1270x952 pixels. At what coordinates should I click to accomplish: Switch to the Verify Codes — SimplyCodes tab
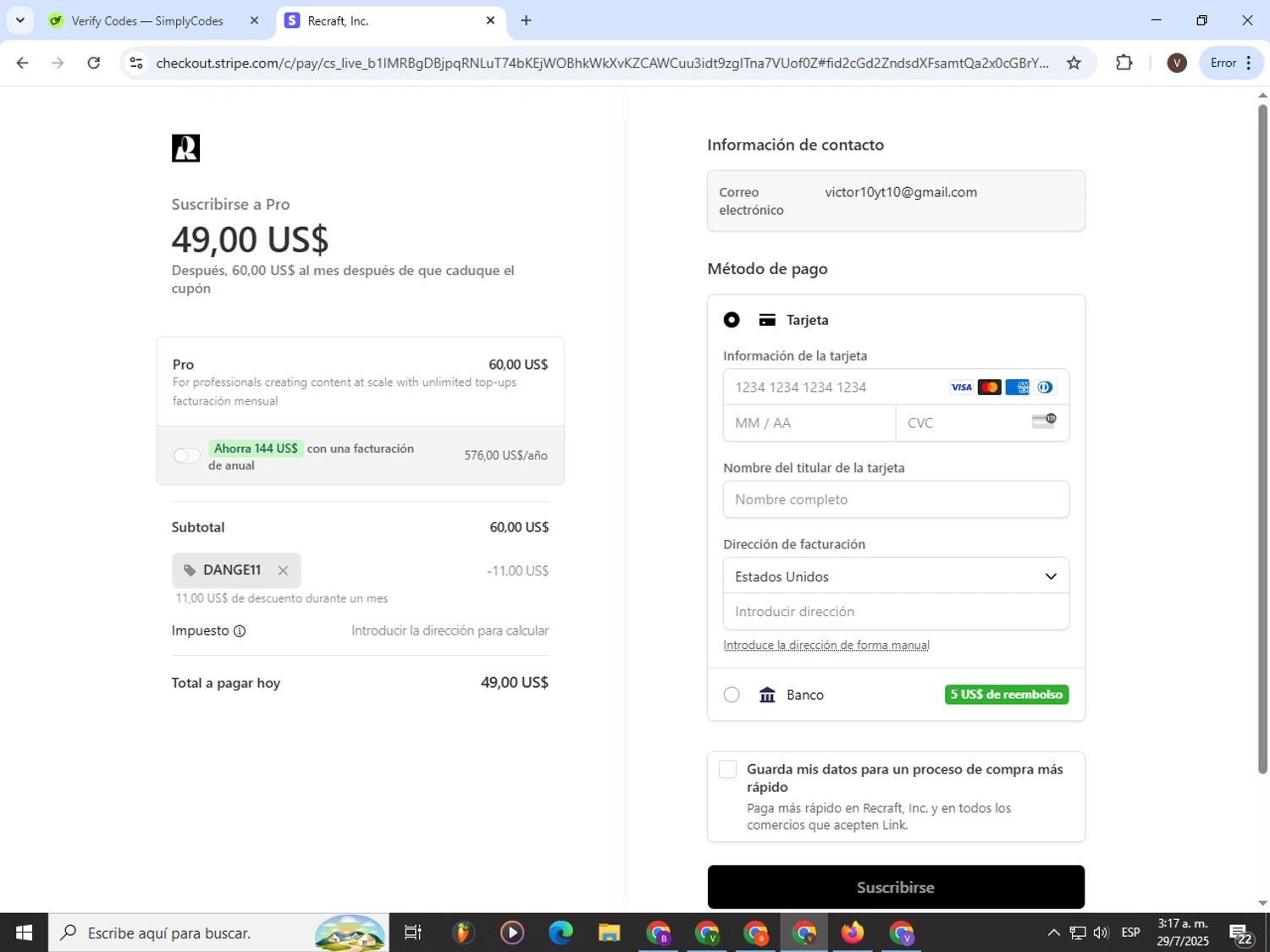tap(146, 20)
